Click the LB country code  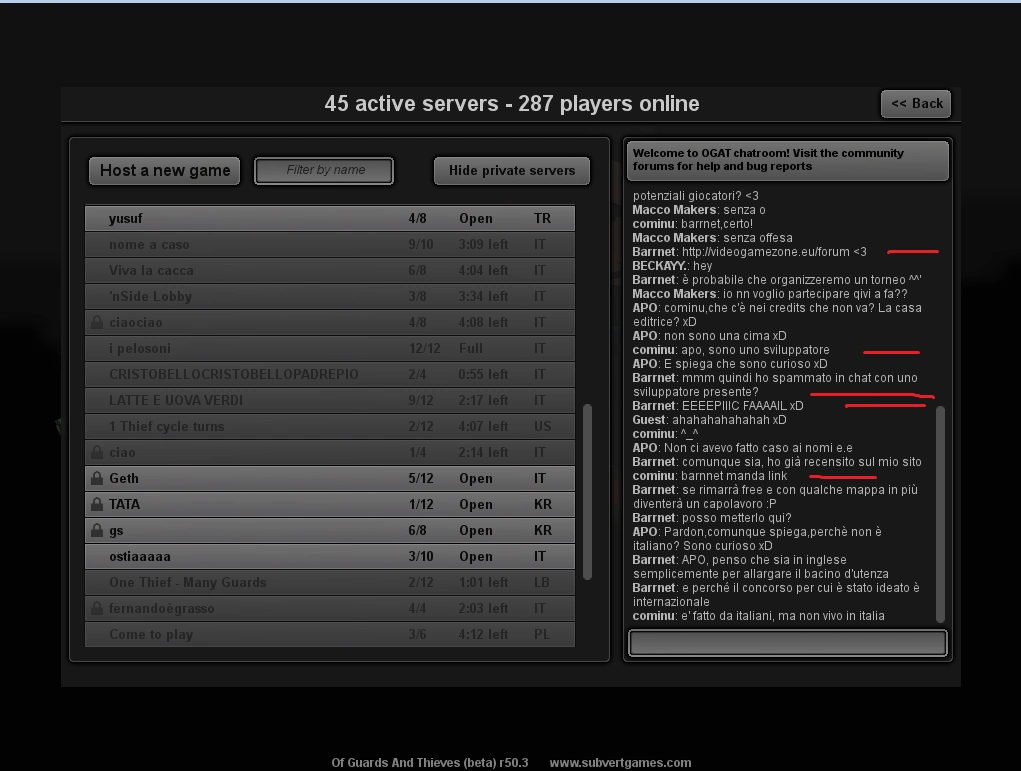542,582
